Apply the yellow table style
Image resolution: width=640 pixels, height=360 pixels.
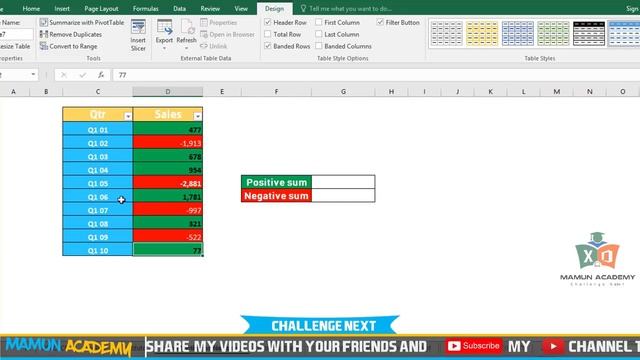pos(482,33)
